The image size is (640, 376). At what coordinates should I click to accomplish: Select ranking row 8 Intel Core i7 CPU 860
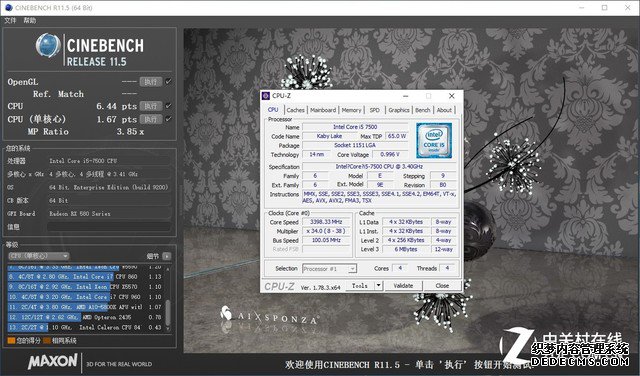(x=86, y=277)
